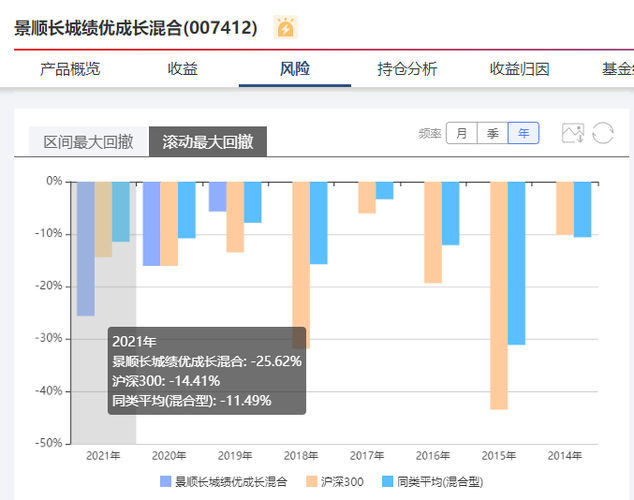Toggle 同类平均(混合型) legend series
This screenshot has width=634, height=500.
pyautogui.click(x=433, y=482)
